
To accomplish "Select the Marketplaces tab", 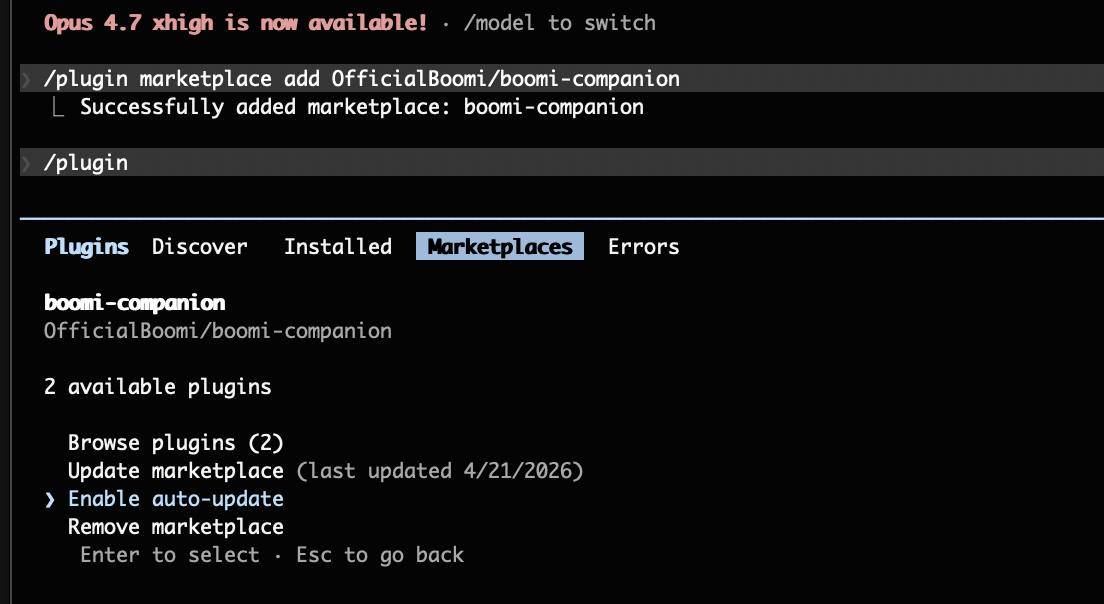I will point(500,246).
